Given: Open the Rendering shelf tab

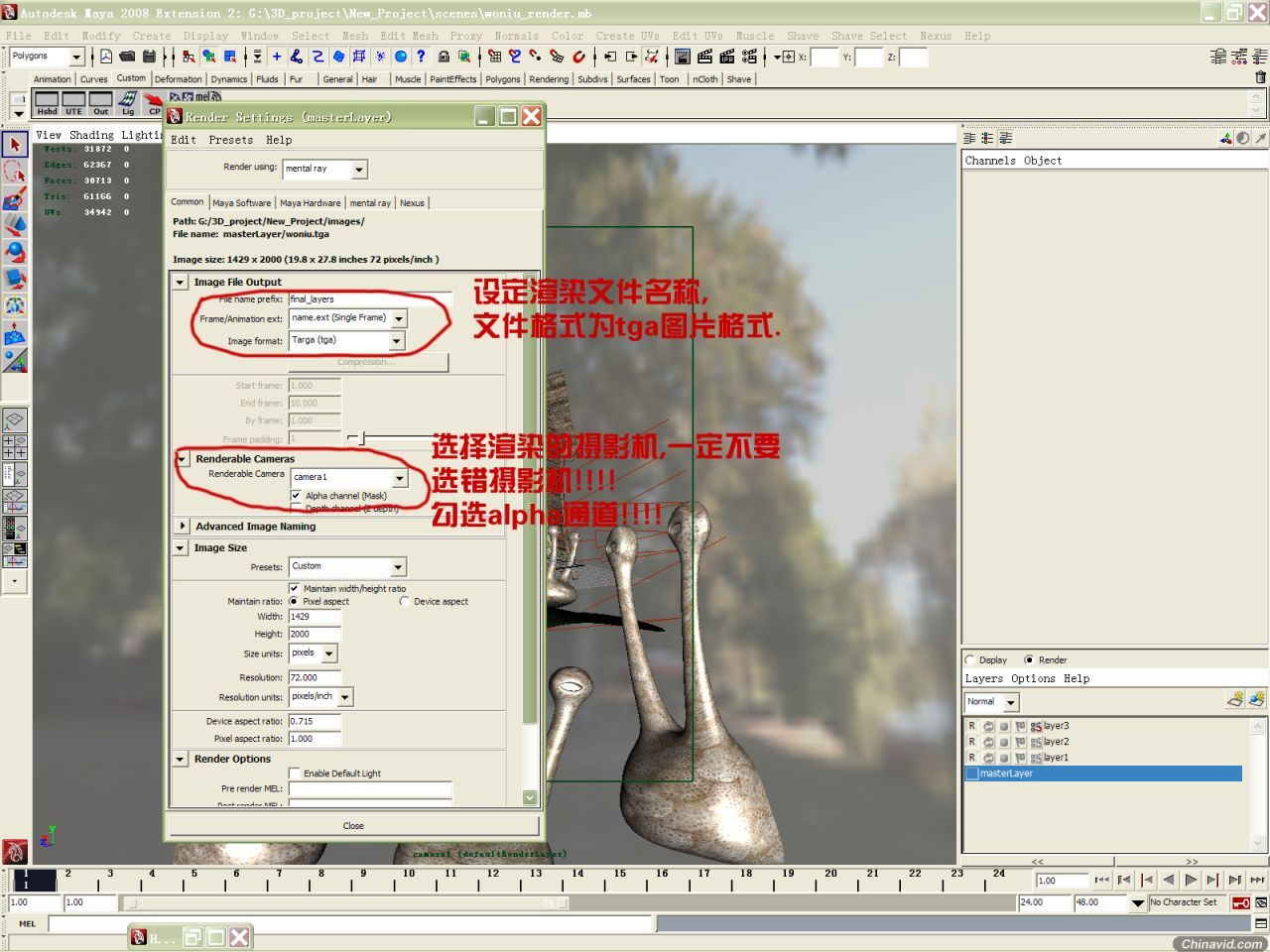Looking at the screenshot, I should 549,79.
